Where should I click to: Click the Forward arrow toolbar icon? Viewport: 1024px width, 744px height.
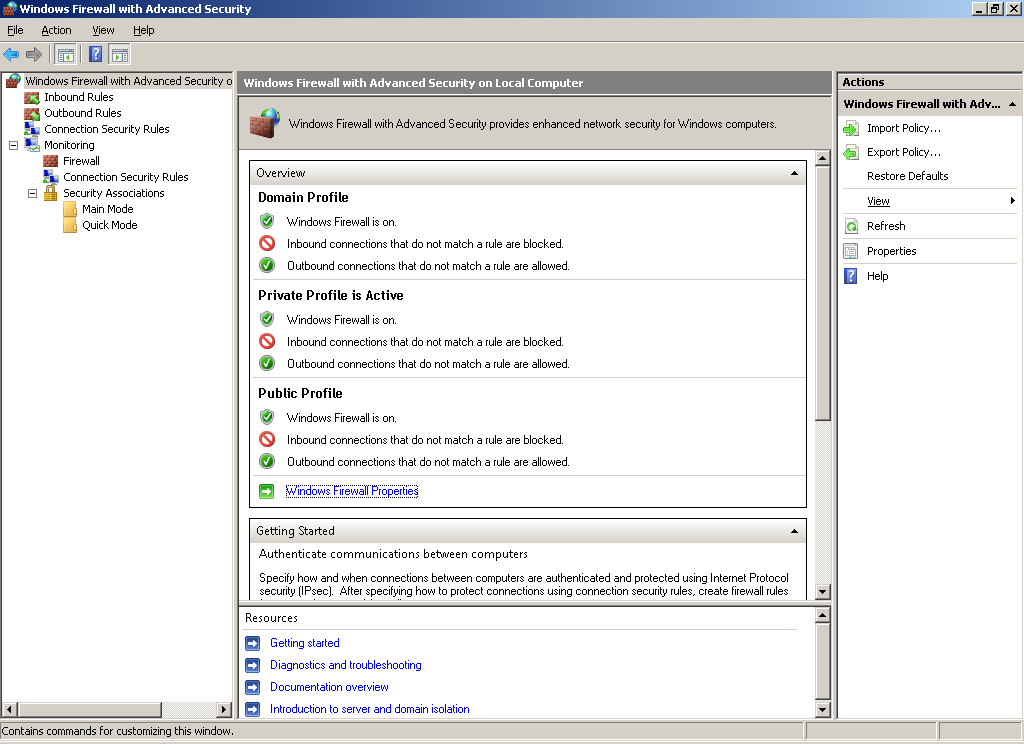point(34,55)
